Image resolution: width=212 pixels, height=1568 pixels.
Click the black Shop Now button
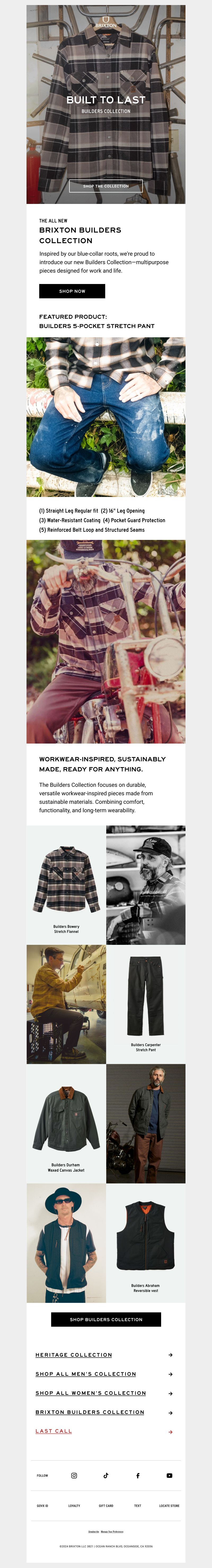72,291
